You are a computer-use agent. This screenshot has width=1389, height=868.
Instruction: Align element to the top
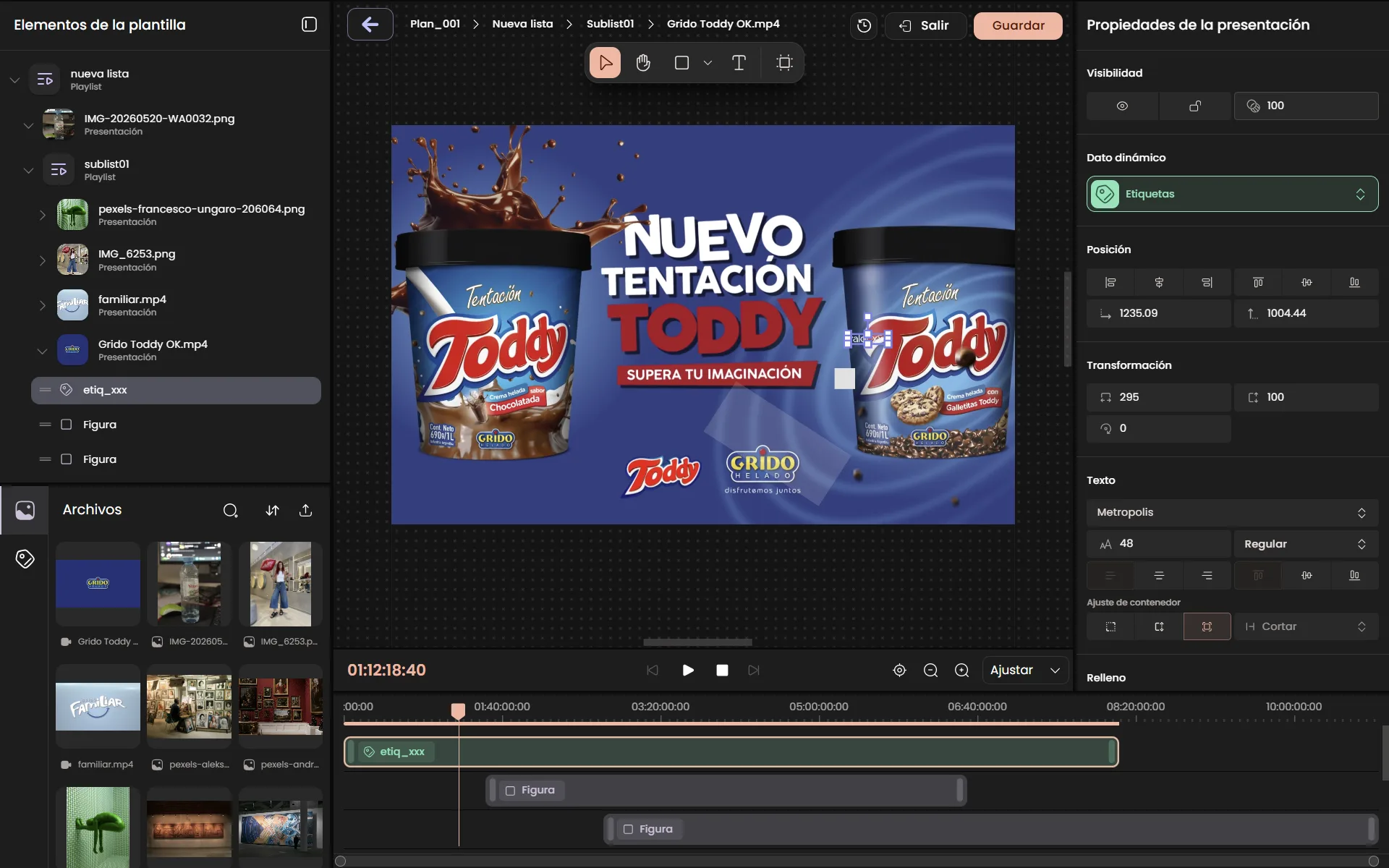pyautogui.click(x=1258, y=283)
